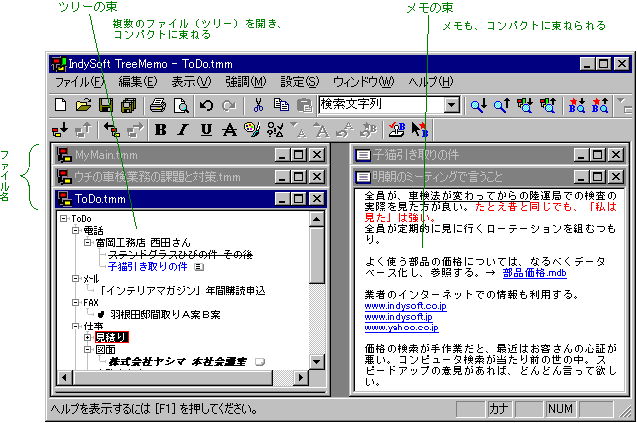Toggle bold formatting
637x423 pixels.
160,130
